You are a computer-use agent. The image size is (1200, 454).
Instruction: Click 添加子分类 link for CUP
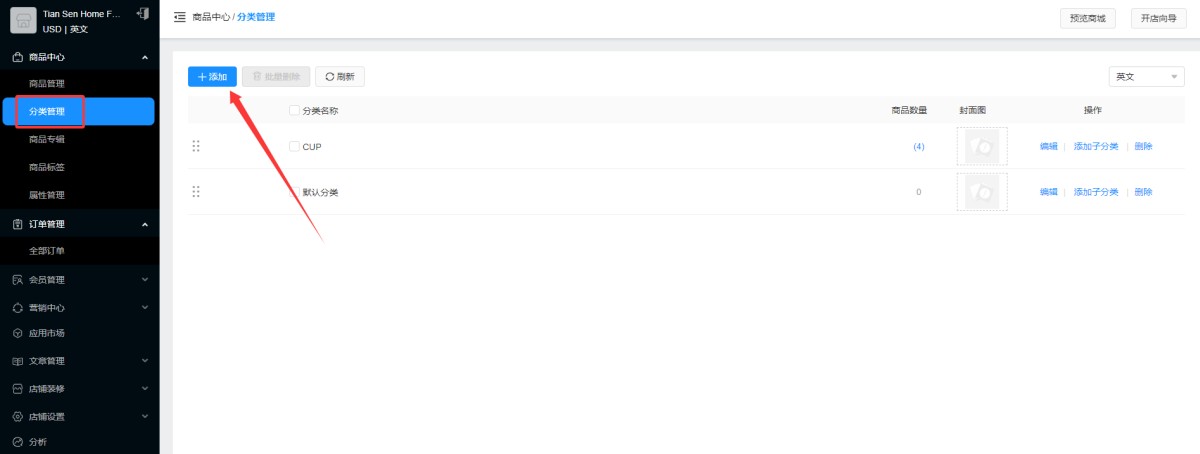[1096, 146]
